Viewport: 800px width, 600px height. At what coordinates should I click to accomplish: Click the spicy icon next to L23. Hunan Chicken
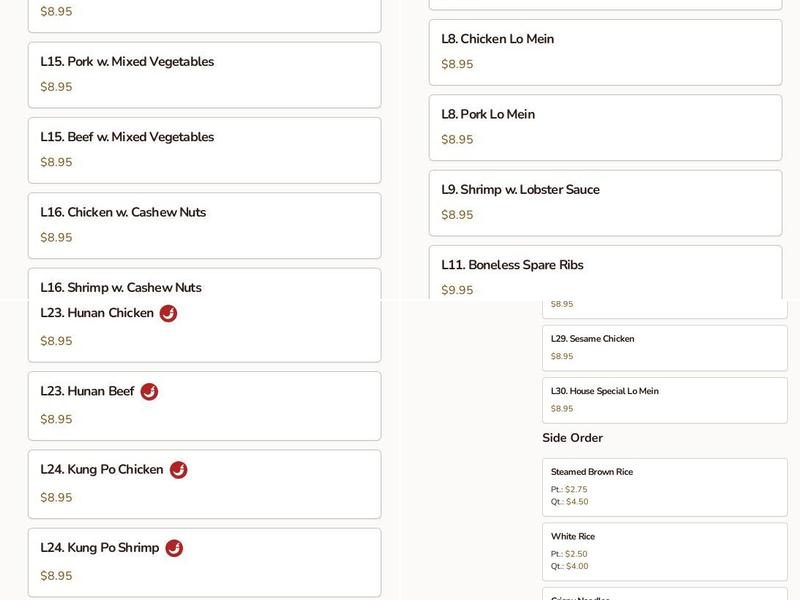click(x=167, y=312)
